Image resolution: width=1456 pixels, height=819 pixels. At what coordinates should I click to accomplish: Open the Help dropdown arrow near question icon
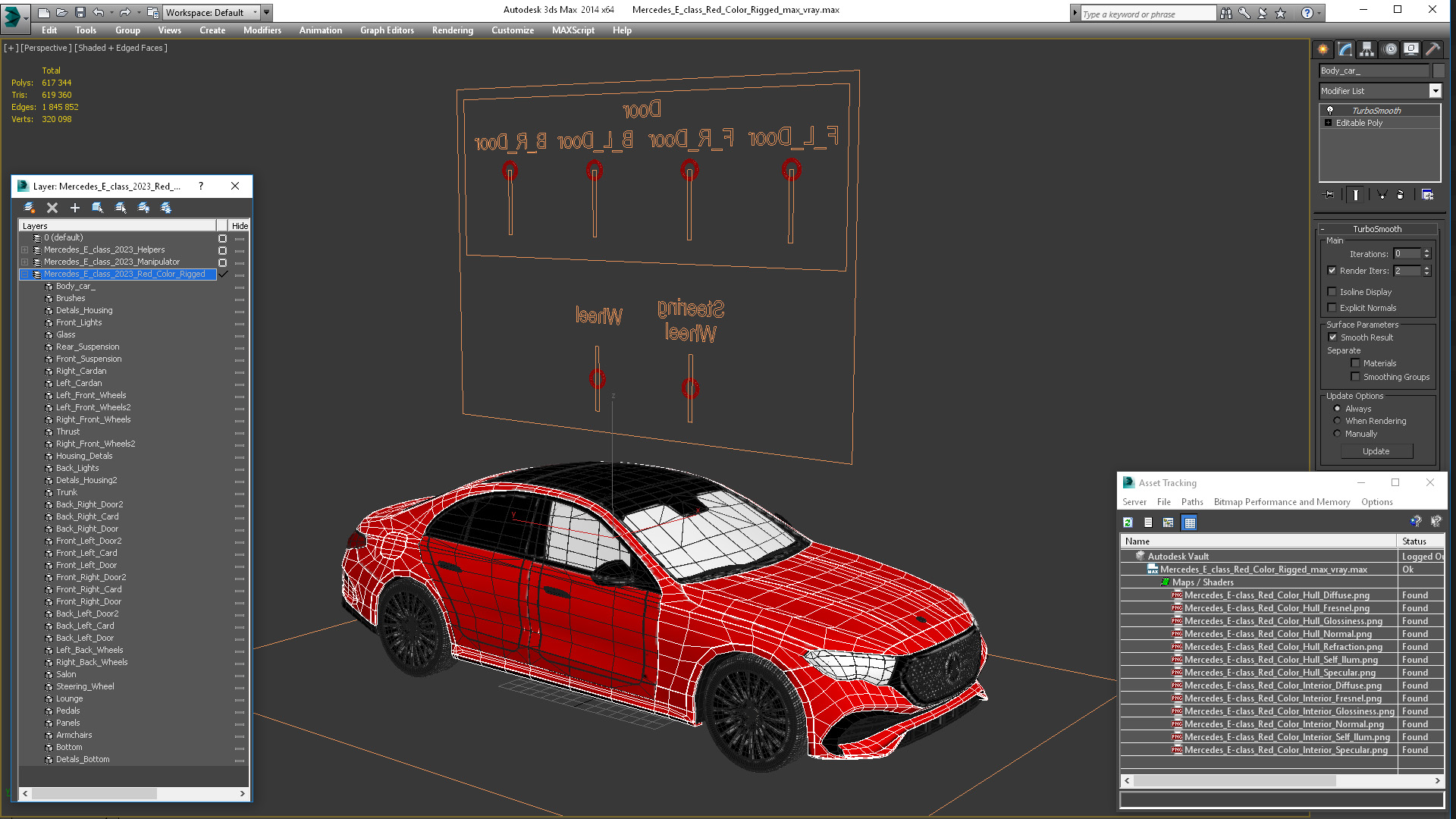1319,13
